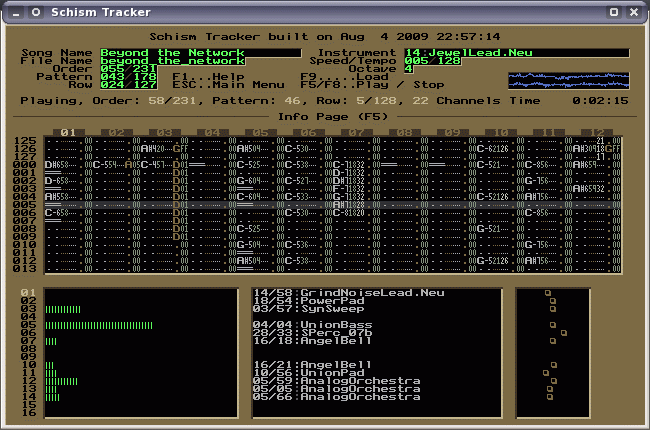Open 'ESC..Main Menu' label
Viewport: 650px width, 430px height.
pos(228,85)
